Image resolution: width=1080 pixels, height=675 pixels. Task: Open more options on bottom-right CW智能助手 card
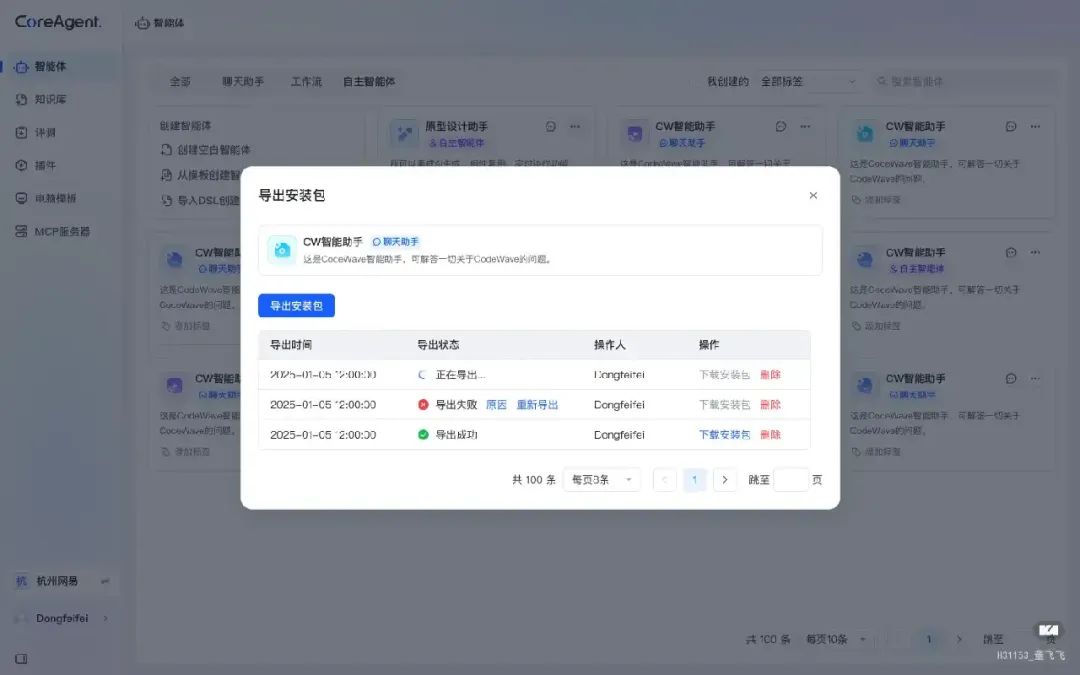coord(1035,379)
